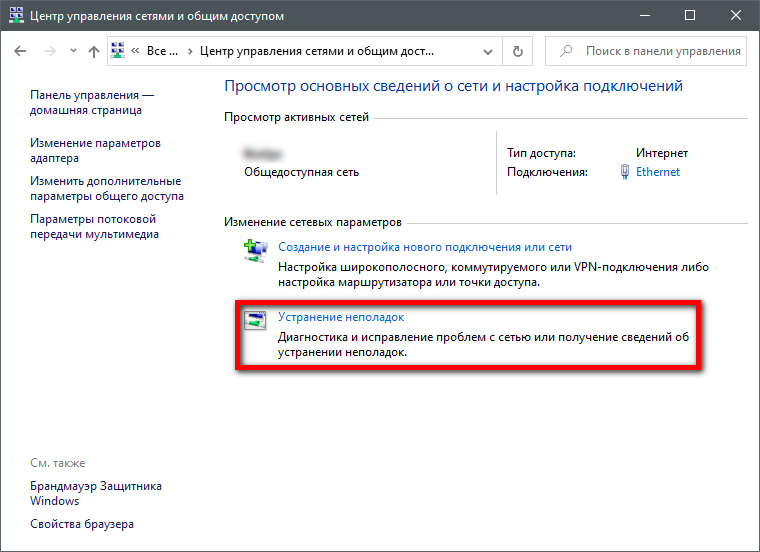Screen dimensions: 760x552
Task: Open «Параметры потоковой передачи мультимедиа»
Action: [x=94, y=226]
